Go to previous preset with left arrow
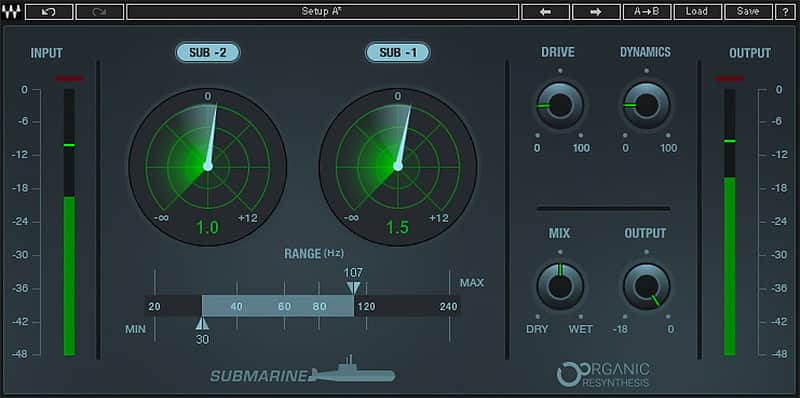Image resolution: width=800 pixels, height=398 pixels. [545, 12]
